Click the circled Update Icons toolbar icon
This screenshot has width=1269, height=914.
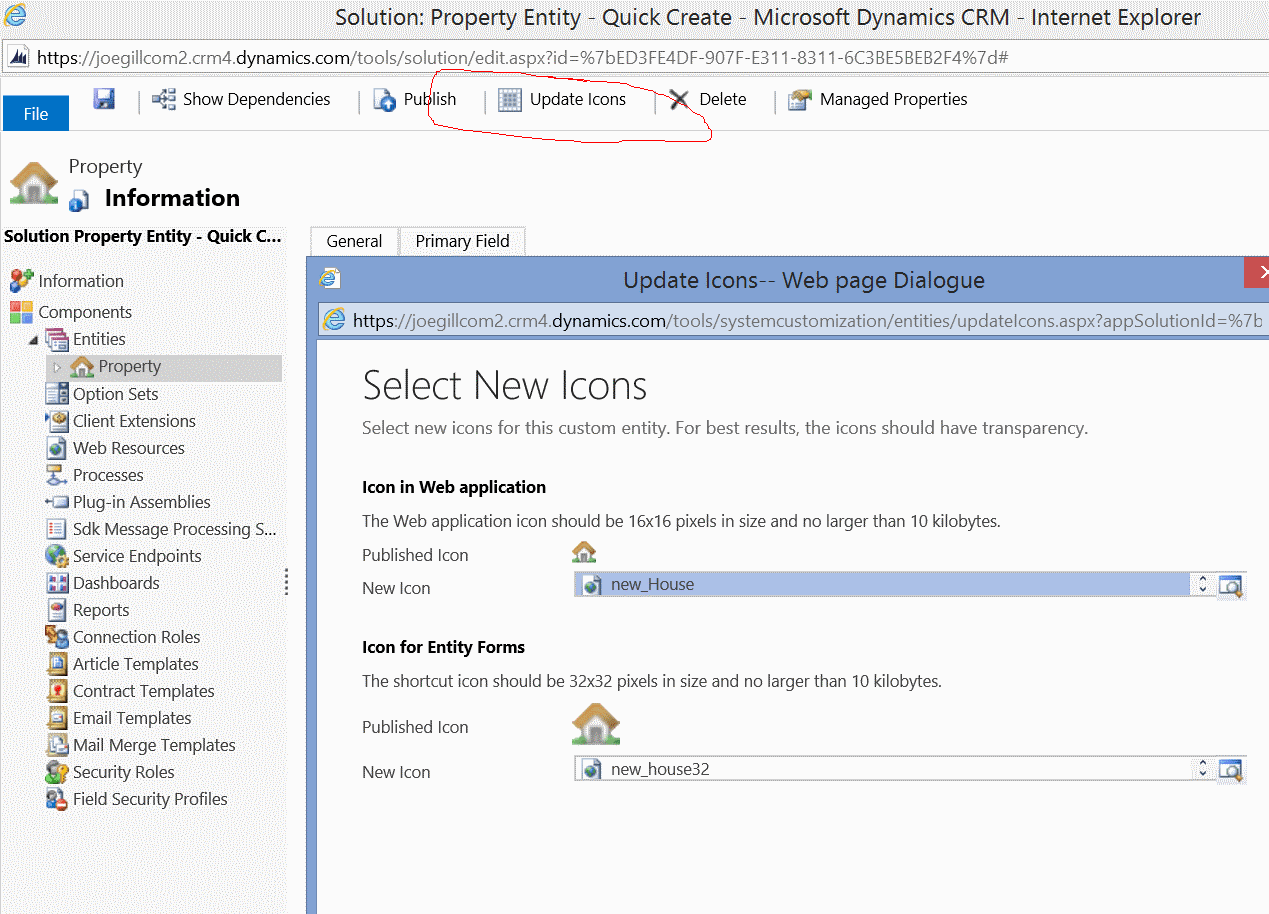510,99
